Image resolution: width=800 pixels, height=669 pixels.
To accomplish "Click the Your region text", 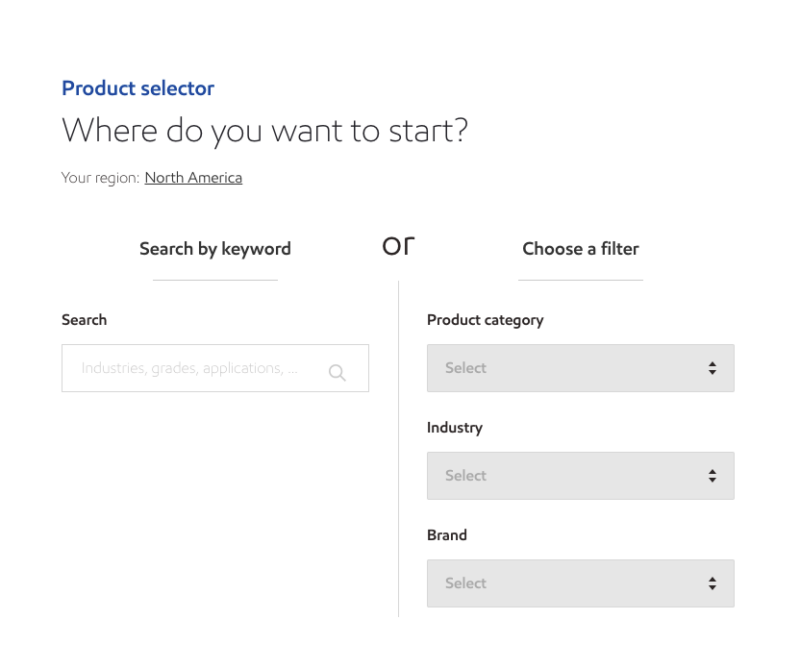I will (x=101, y=178).
